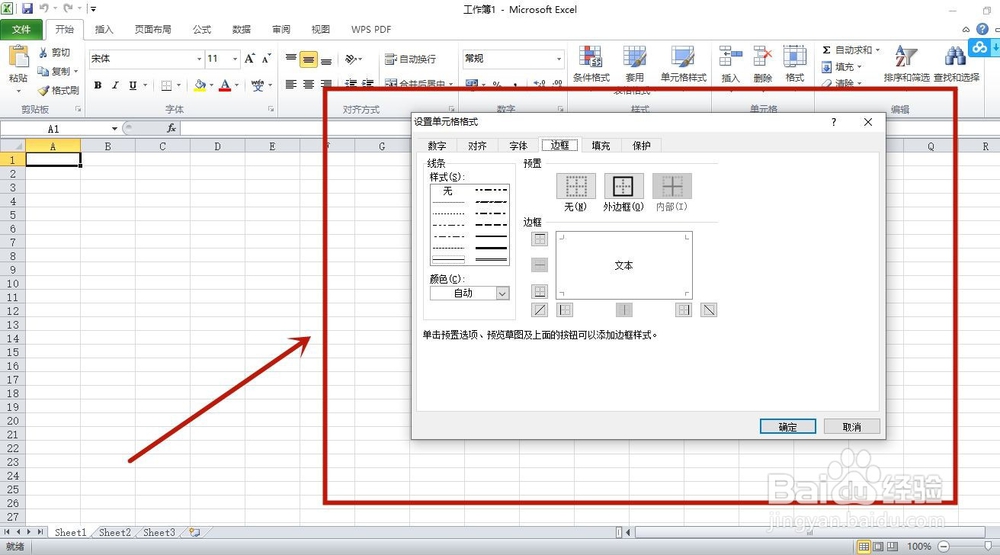Switch to dialog's 保护 tab
Screen dimensions: 1000x555
coord(642,145)
